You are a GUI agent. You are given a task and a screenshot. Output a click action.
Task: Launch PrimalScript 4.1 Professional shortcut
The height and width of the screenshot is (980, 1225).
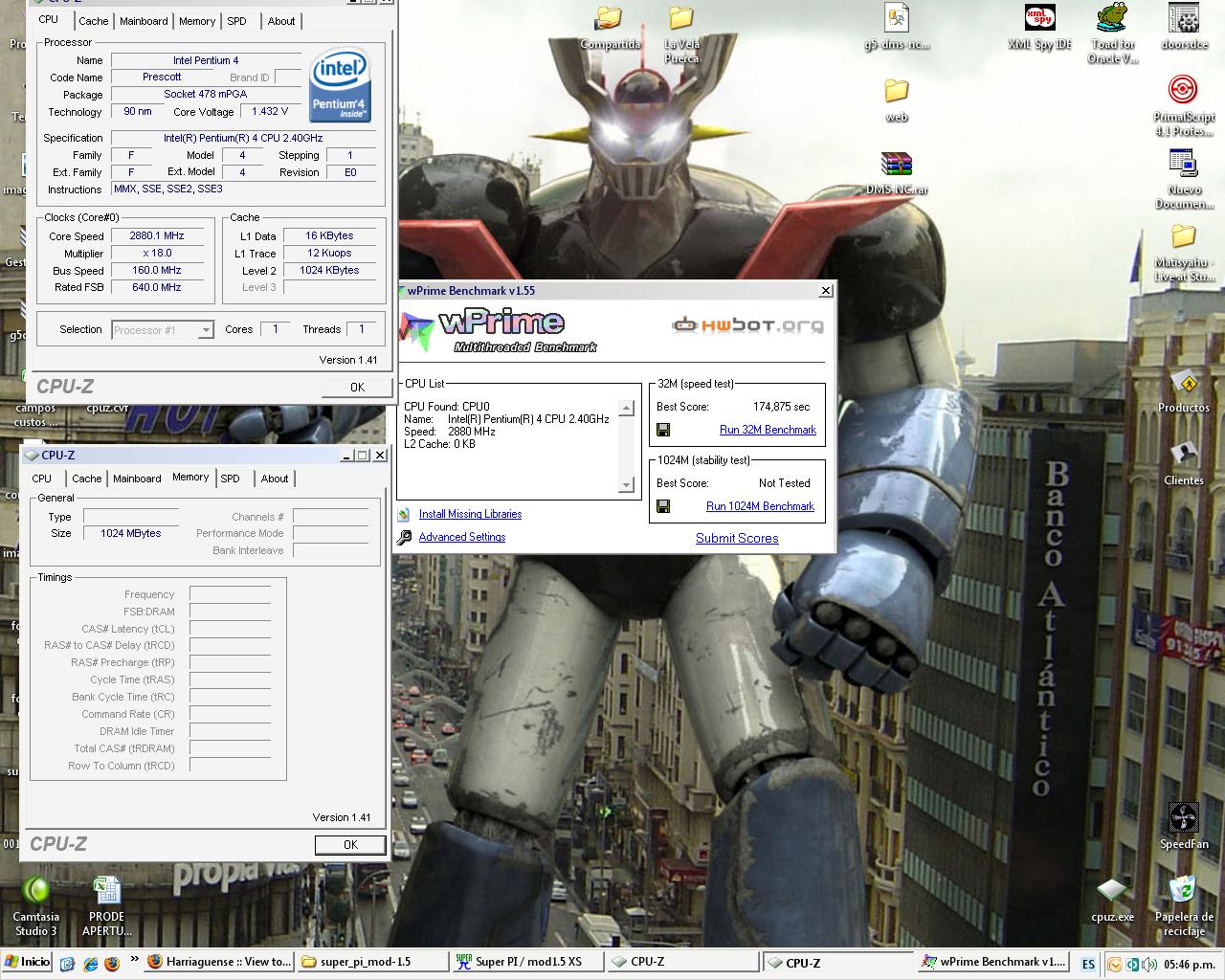tap(1184, 106)
